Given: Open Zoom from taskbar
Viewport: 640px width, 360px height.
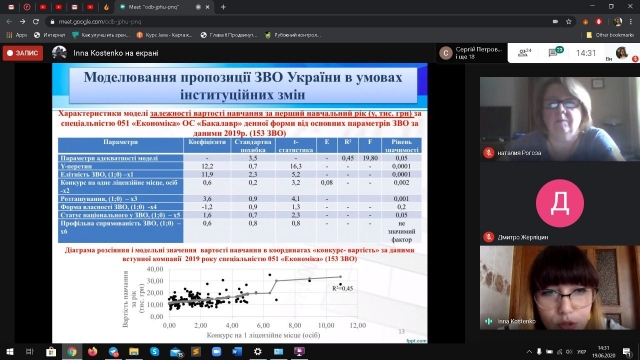Looking at the screenshot, I should click(x=216, y=351).
